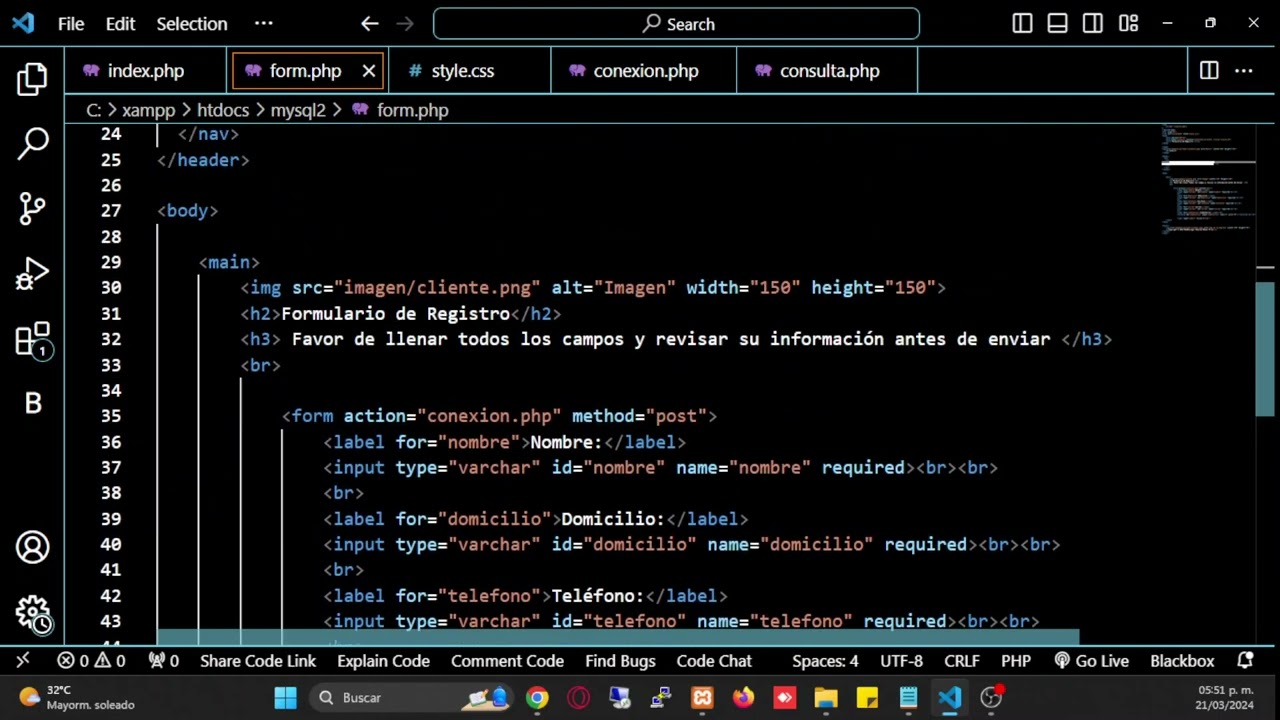This screenshot has width=1280, height=720.
Task: Open the Extensions view
Action: click(32, 340)
